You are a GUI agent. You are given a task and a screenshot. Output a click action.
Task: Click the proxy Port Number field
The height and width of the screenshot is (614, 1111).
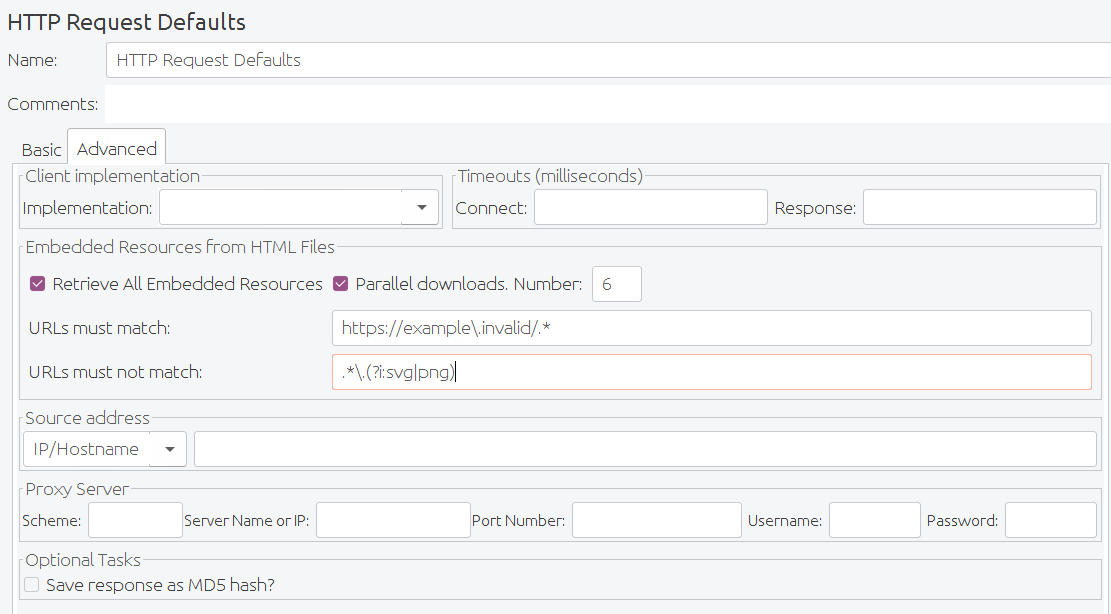click(656, 519)
